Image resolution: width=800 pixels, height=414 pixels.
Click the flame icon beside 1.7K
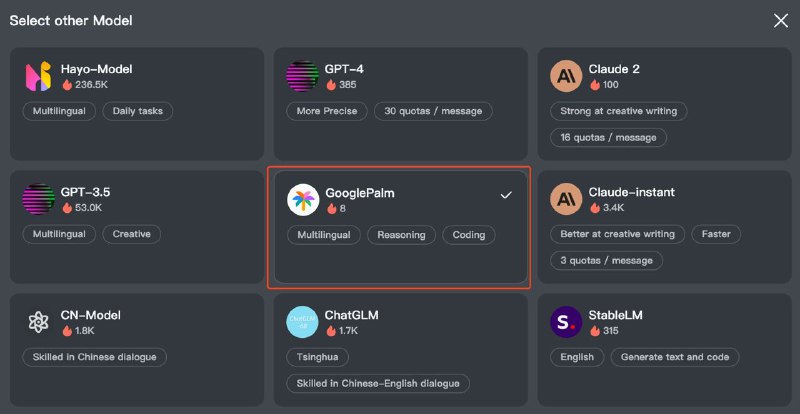pos(331,331)
